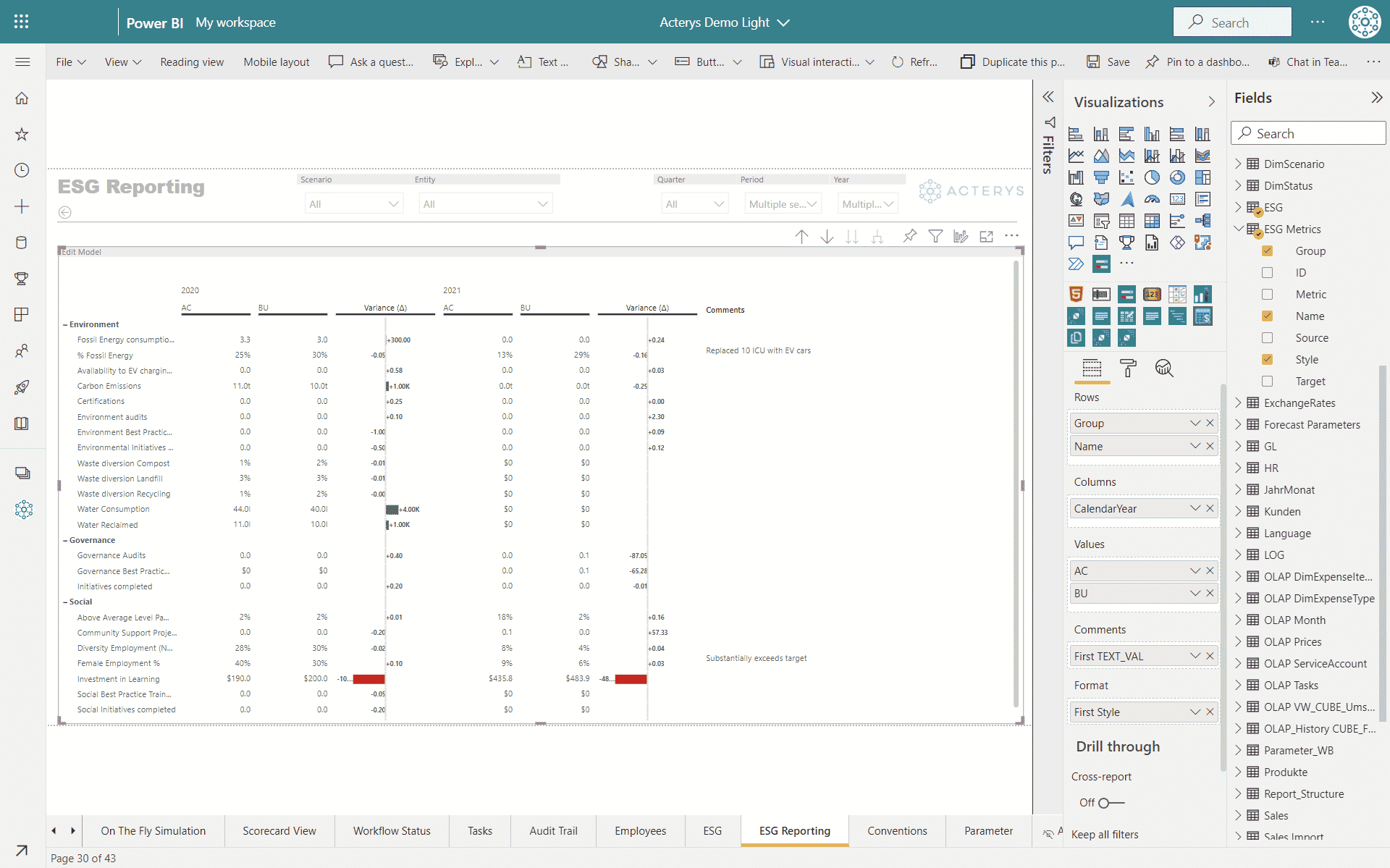
Task: Pin the visual using the pin icon
Action: pos(910,236)
